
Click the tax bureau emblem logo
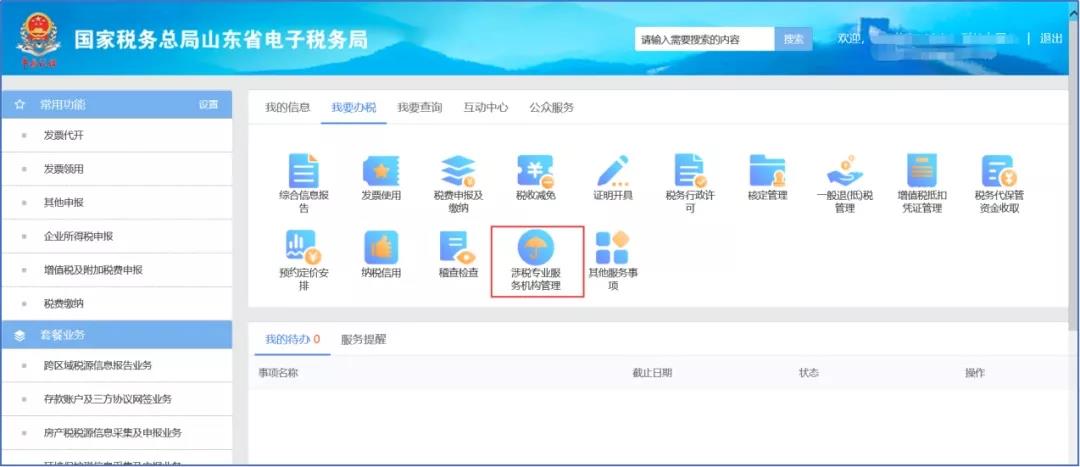(x=39, y=39)
